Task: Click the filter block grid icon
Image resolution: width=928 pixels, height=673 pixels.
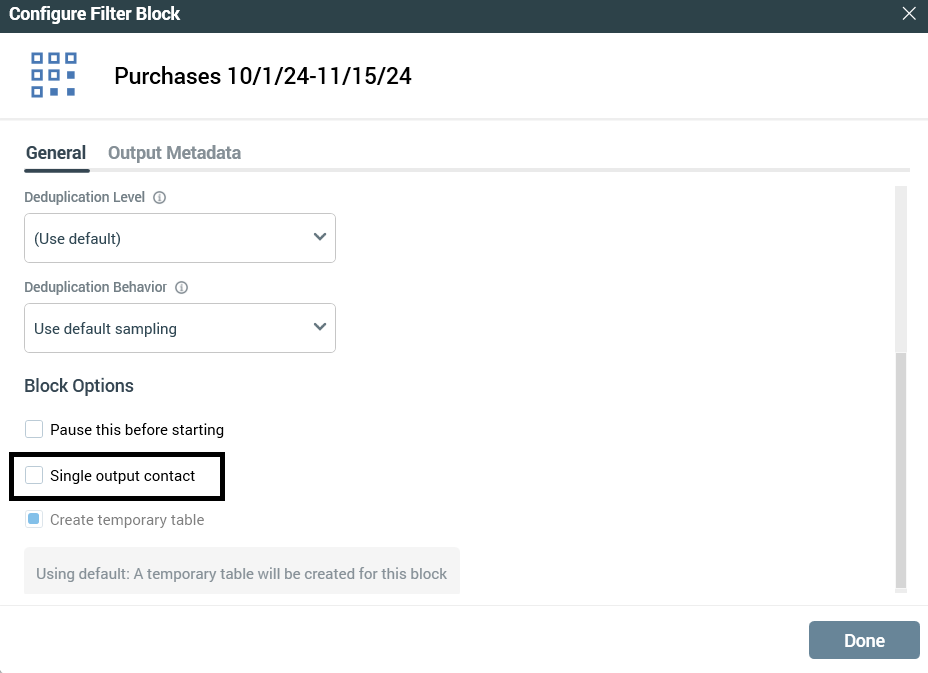Action: 54,75
